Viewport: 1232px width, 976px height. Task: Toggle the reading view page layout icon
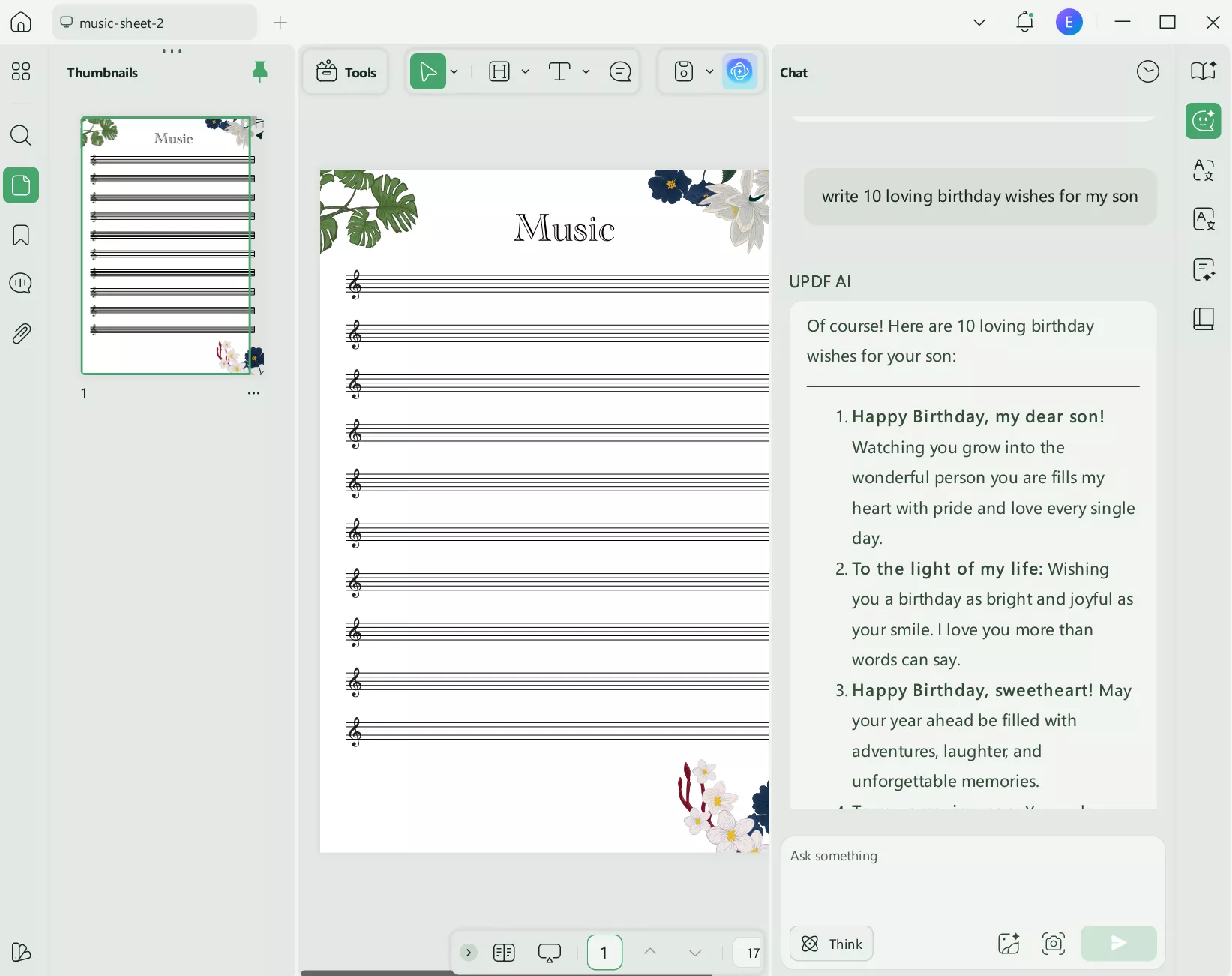click(505, 953)
